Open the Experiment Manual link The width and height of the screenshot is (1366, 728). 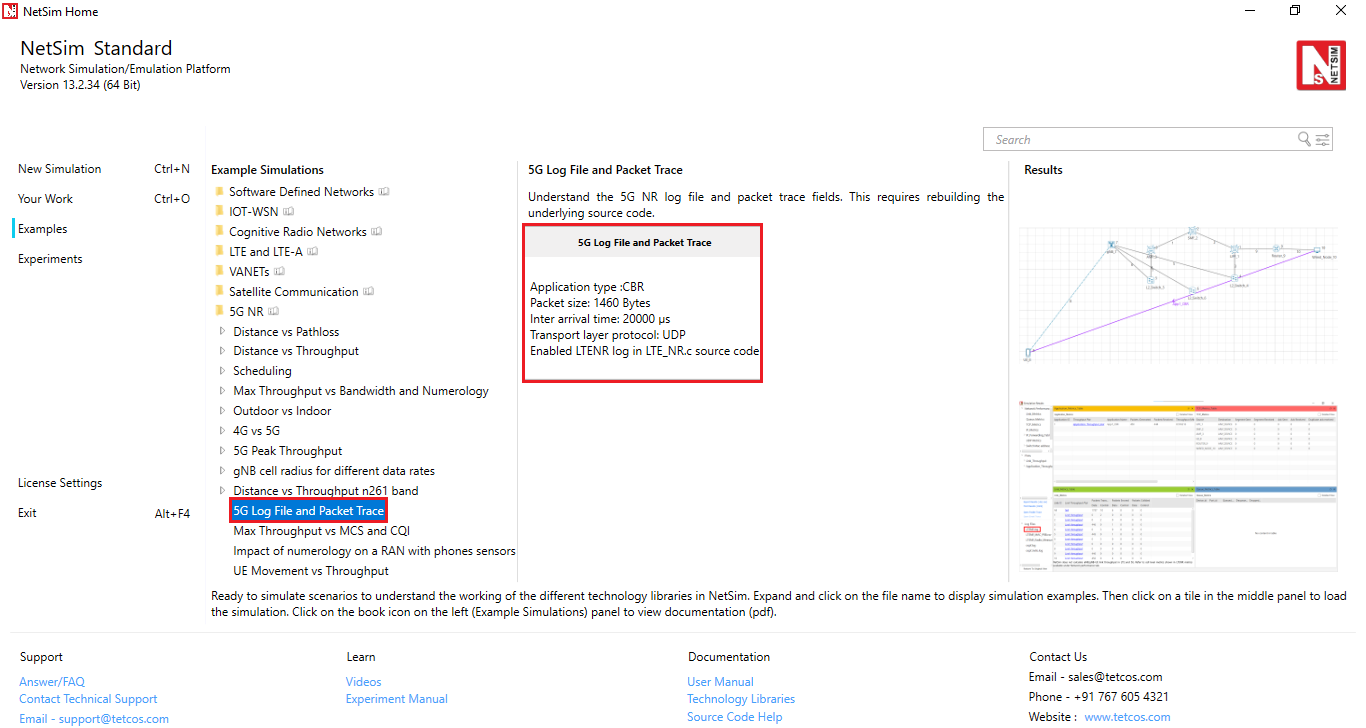(x=397, y=699)
